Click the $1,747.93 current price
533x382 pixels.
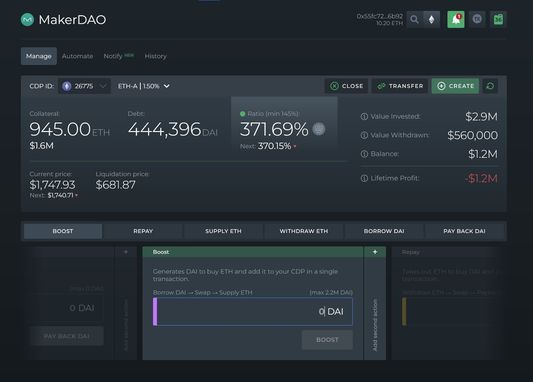tap(52, 185)
